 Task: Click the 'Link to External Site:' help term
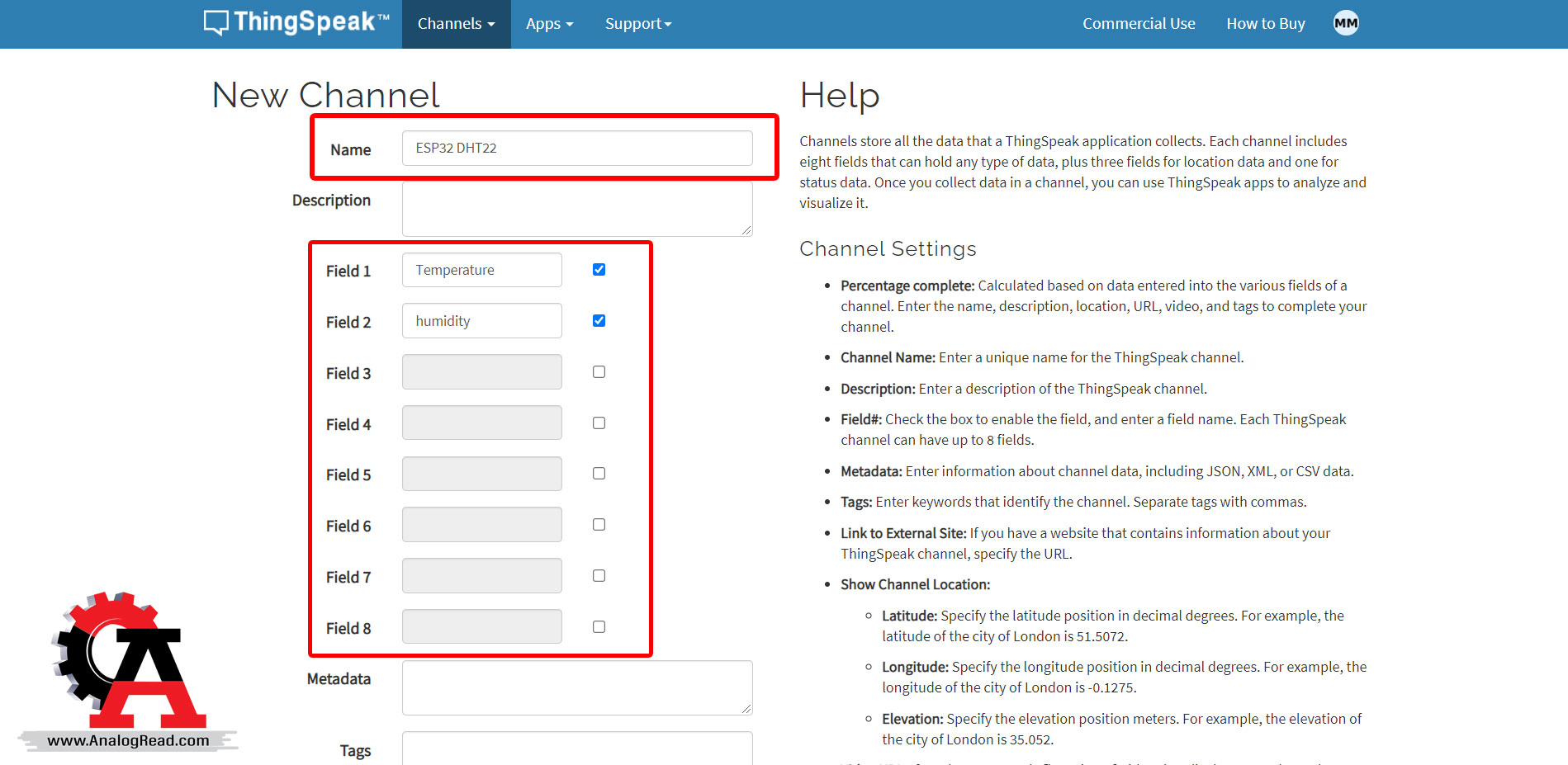click(903, 533)
